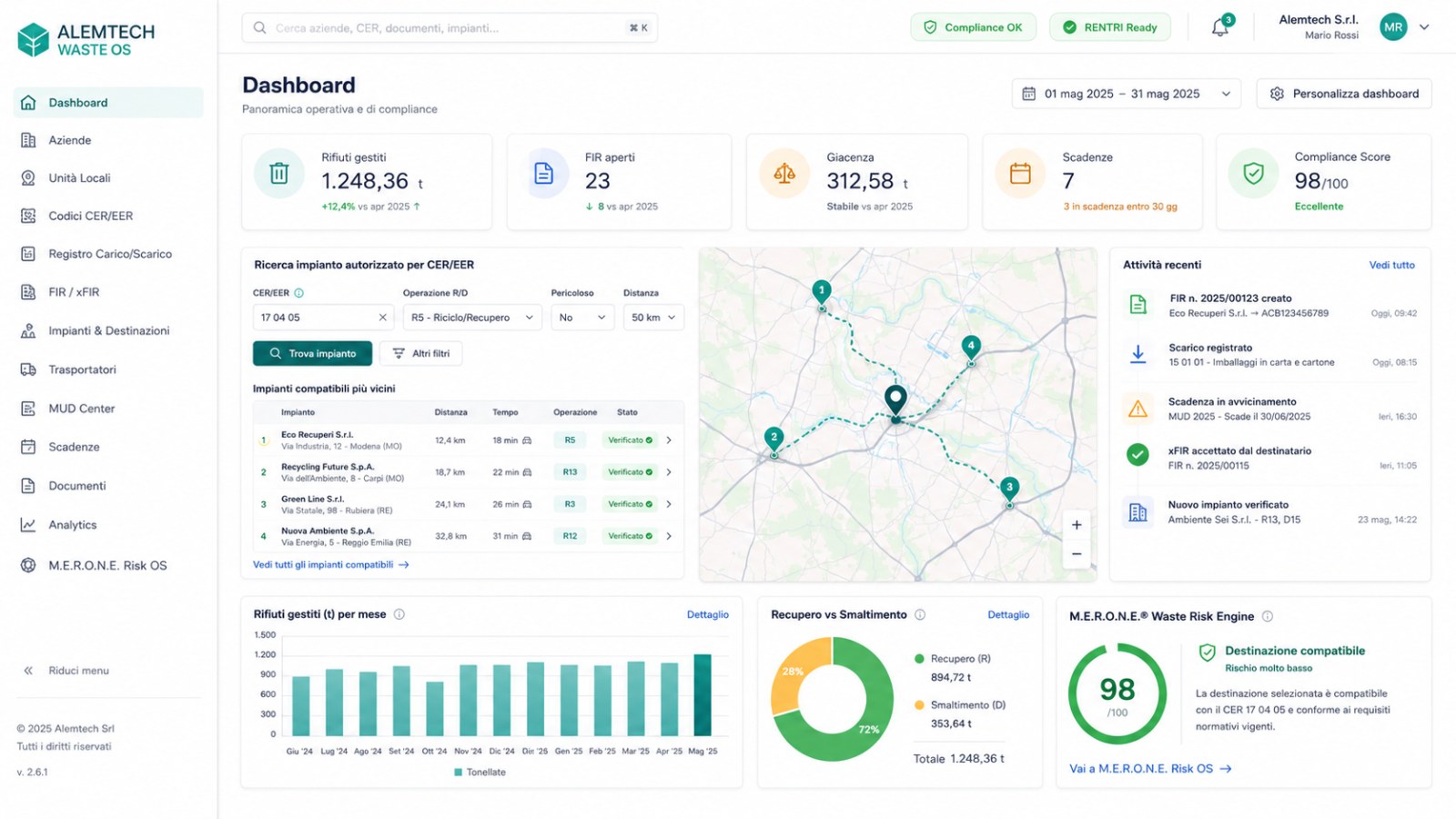Open Aziende in the sidebar

tap(108, 140)
